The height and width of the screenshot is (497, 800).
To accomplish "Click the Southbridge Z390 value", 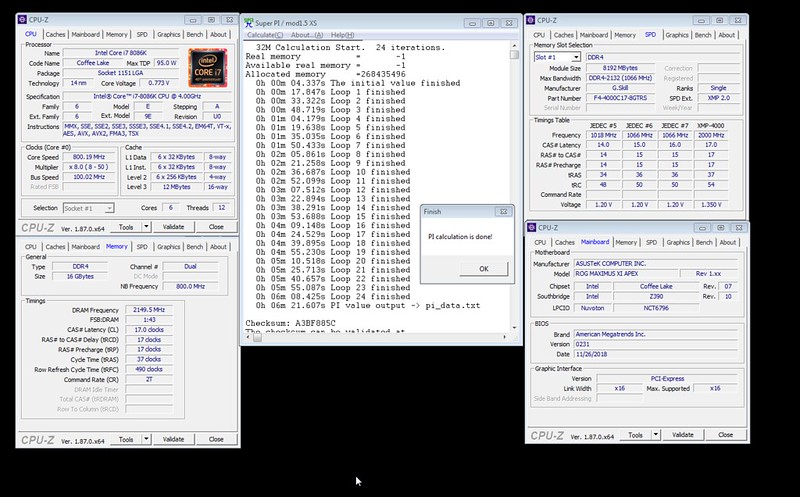I will 656,296.
